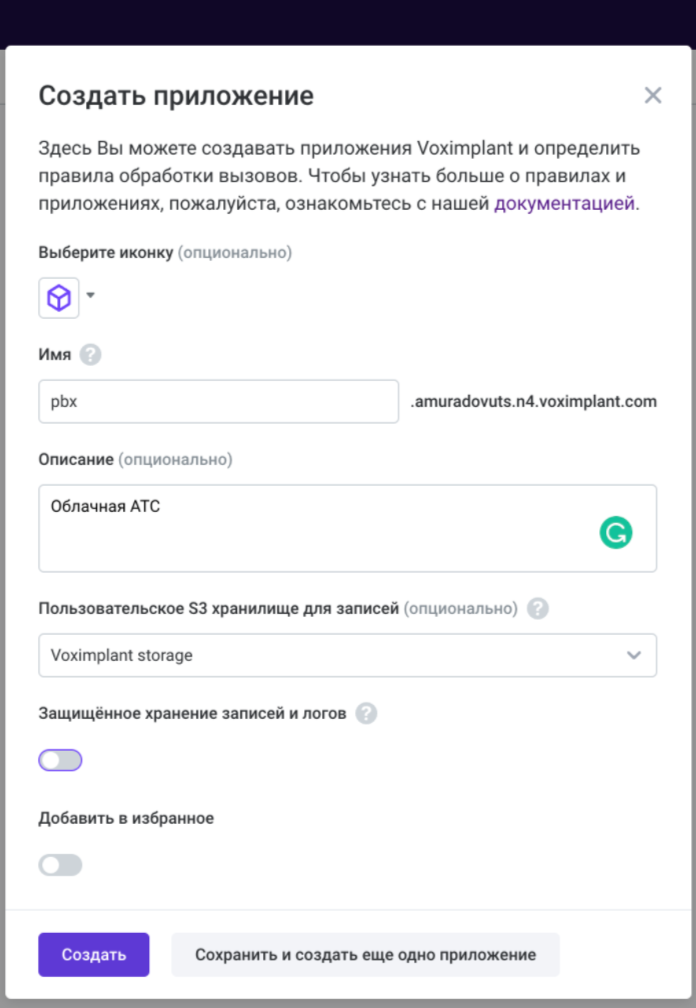
Task: Click the green Grammarly icon in the description
Action: 616,532
